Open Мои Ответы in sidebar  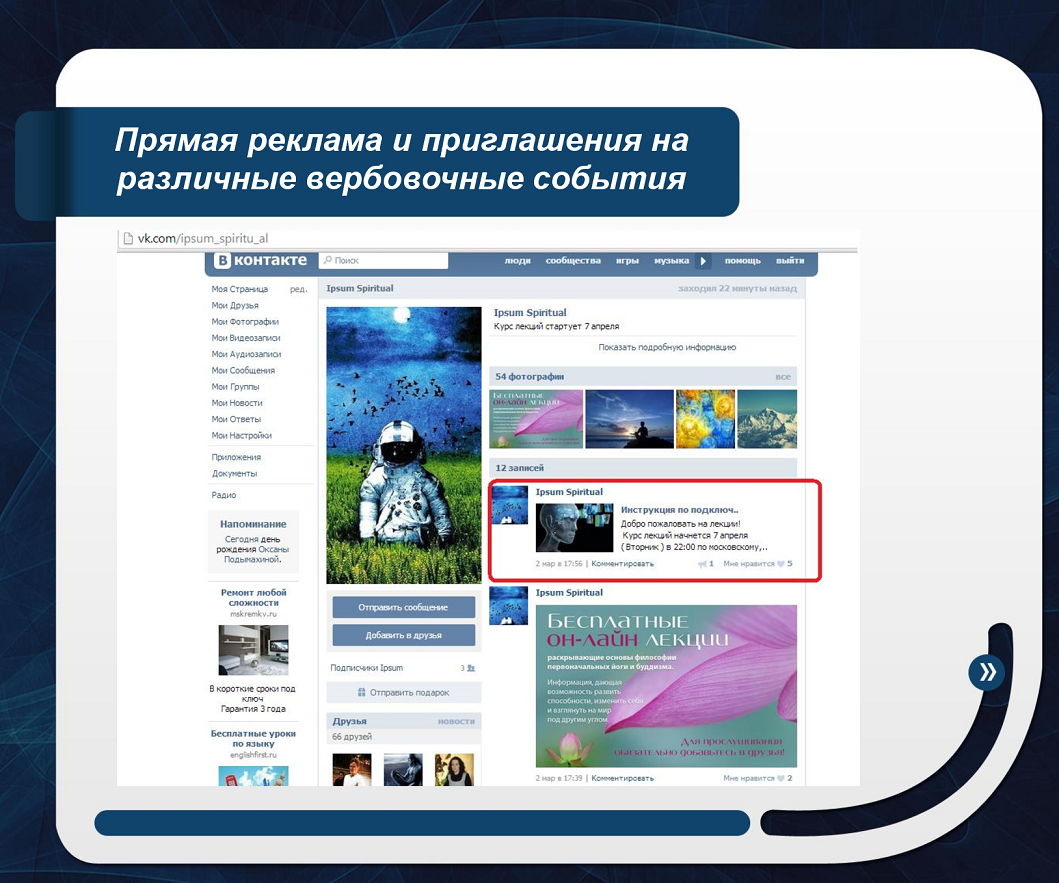(x=236, y=419)
